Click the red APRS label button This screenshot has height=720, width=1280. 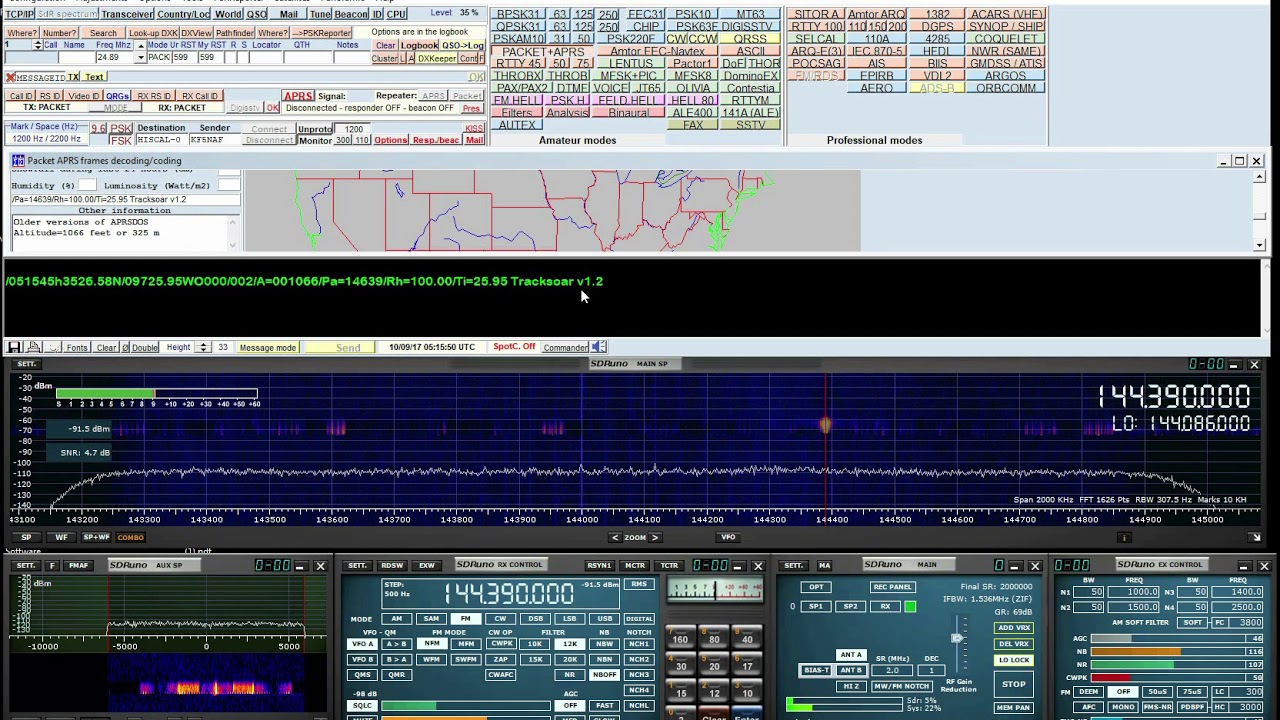click(x=298, y=96)
